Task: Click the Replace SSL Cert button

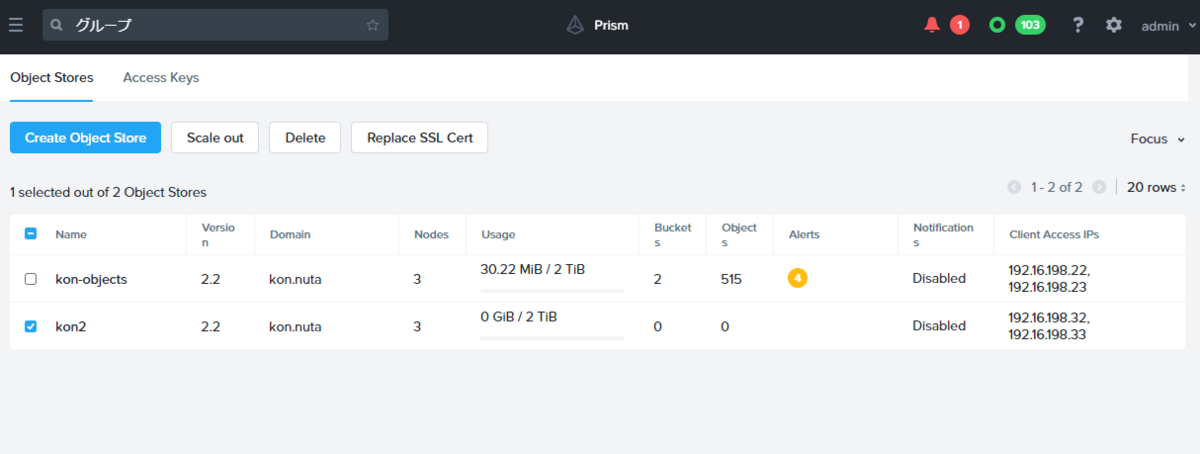Action: coord(419,138)
